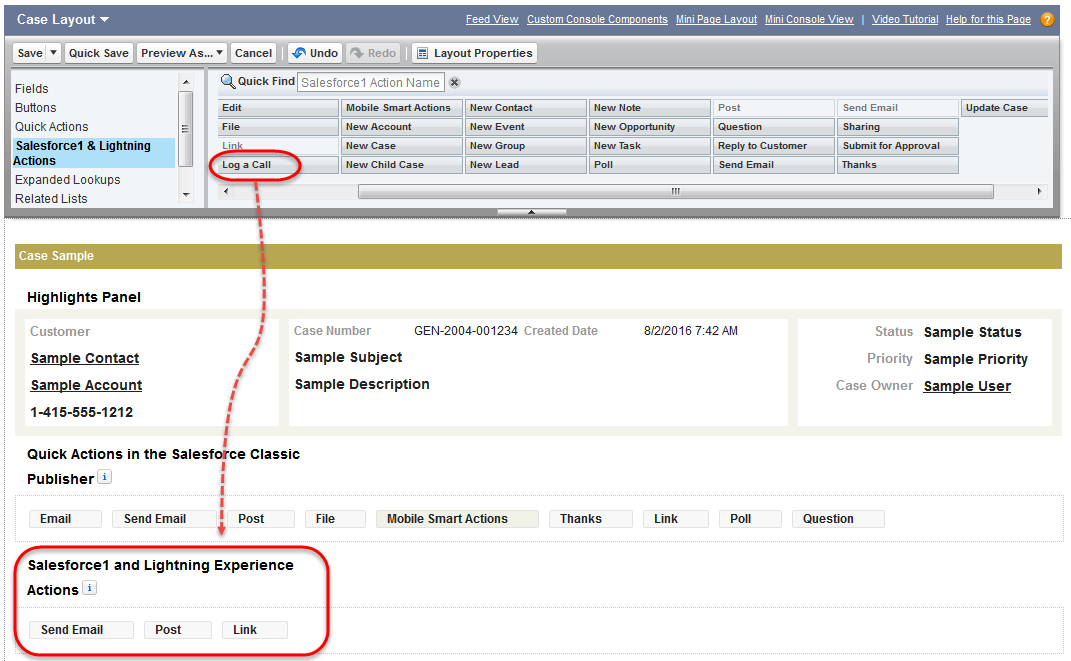Viewport: 1071px width, 661px height.
Task: Open info icon beside Publisher heading
Action: pyautogui.click(x=105, y=477)
